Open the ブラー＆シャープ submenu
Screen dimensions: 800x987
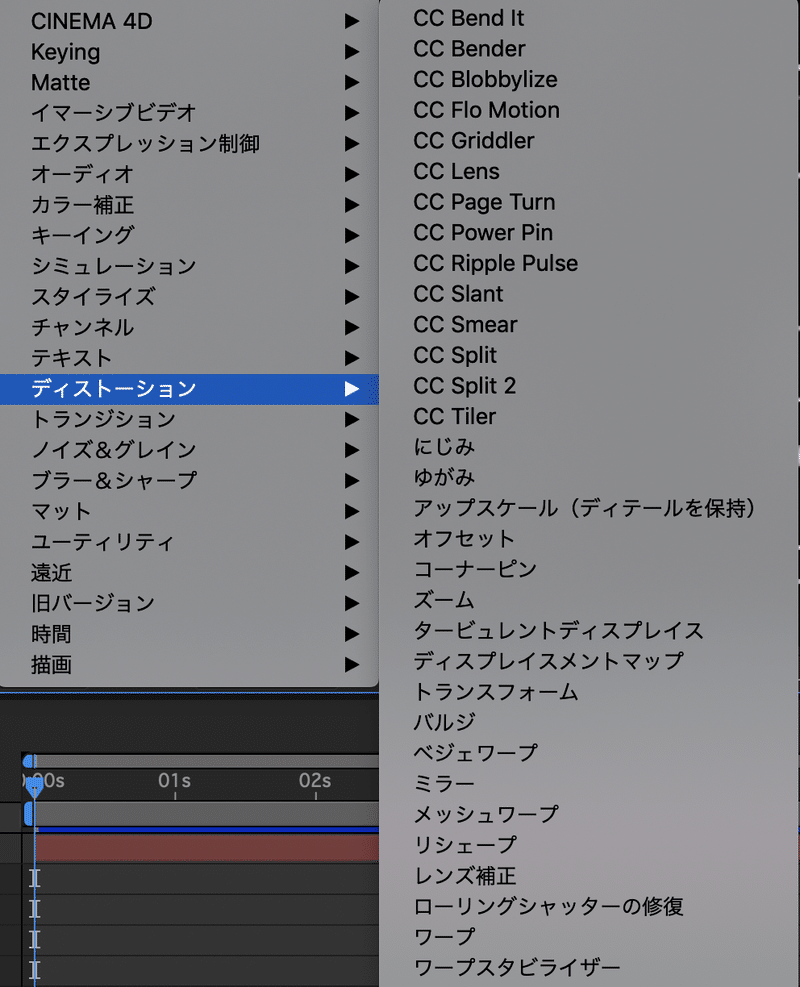pyautogui.click(x=189, y=481)
